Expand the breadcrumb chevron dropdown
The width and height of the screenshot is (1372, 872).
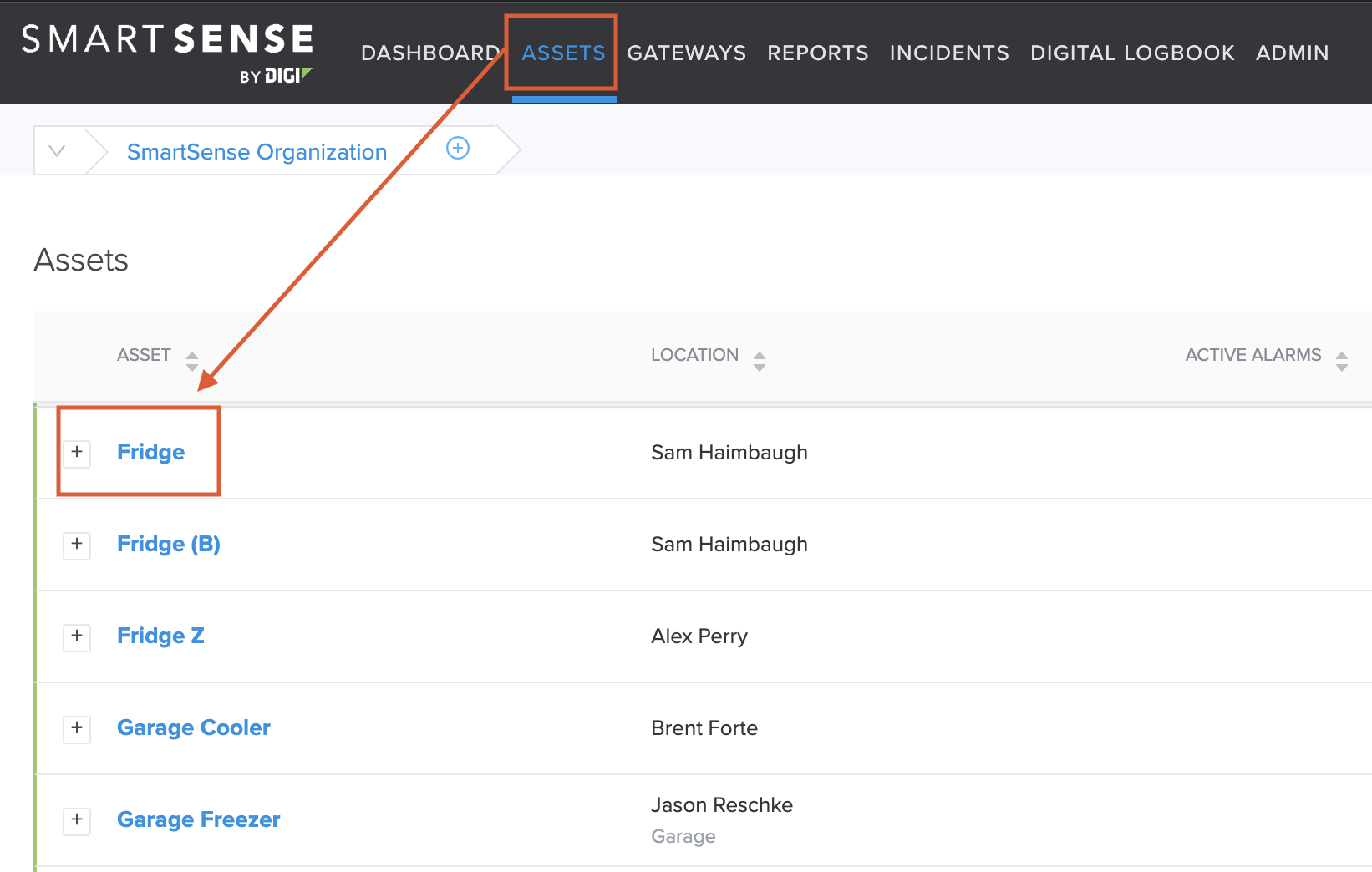tap(57, 151)
